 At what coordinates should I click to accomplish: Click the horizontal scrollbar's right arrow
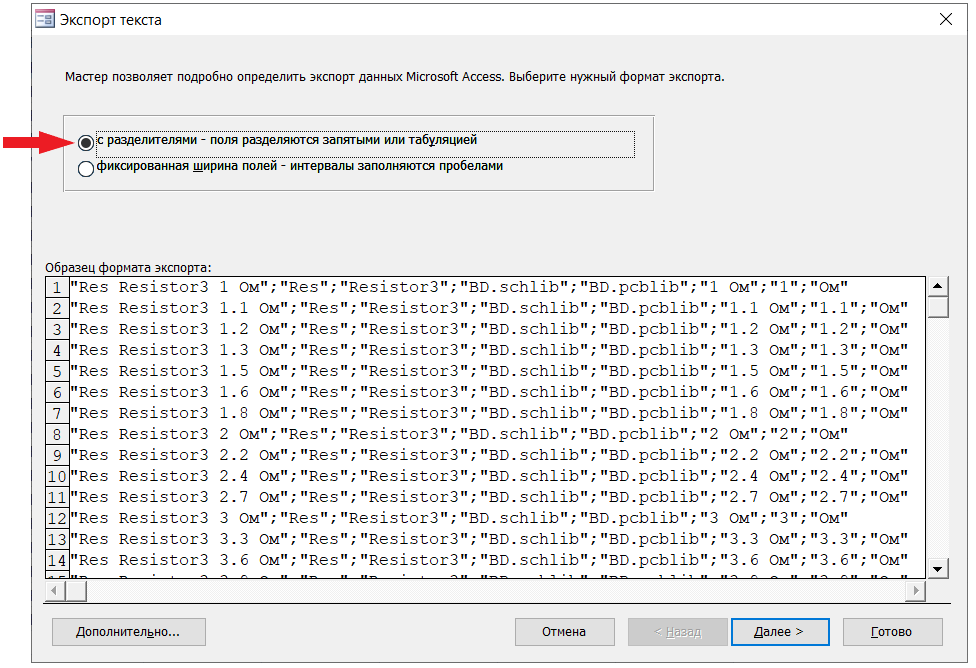click(x=914, y=592)
